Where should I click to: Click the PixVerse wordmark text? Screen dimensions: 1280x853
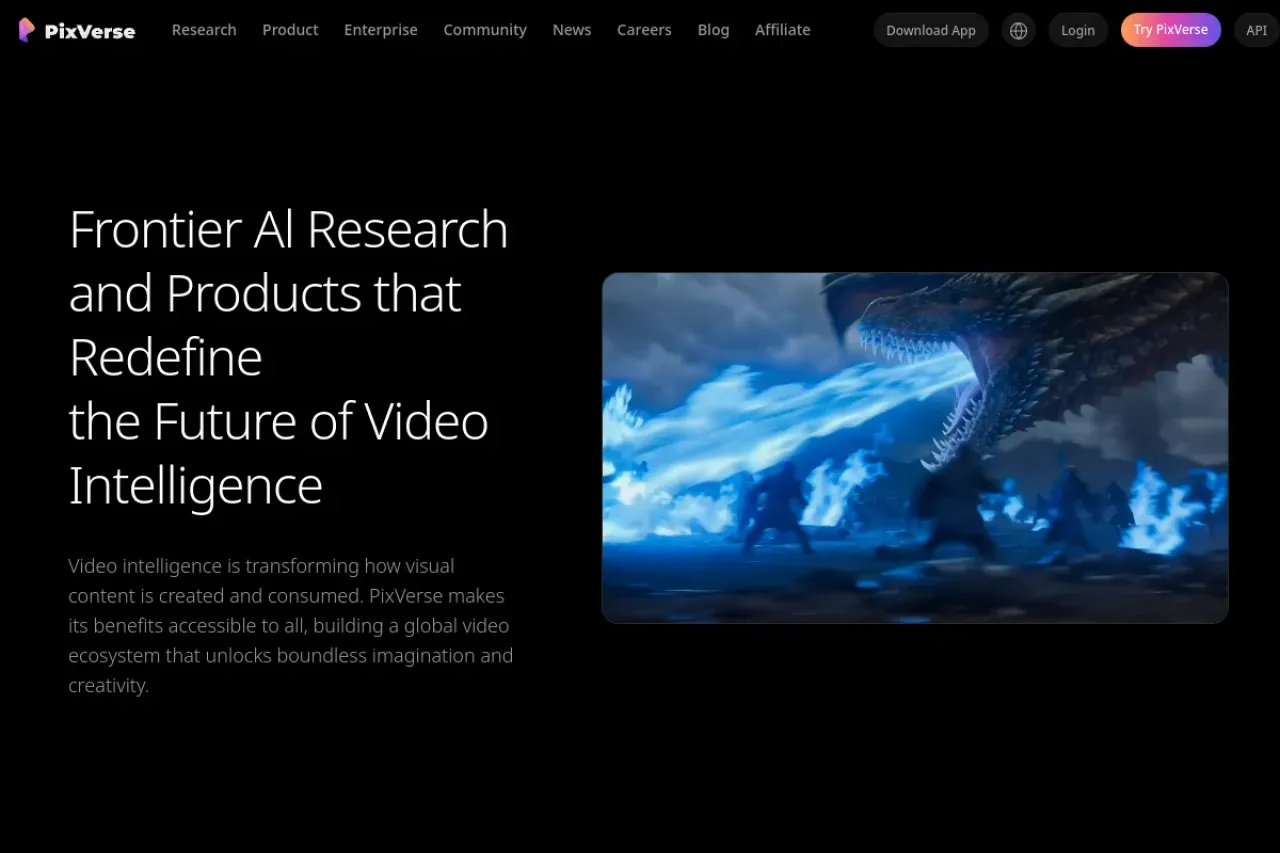pyautogui.click(x=90, y=31)
